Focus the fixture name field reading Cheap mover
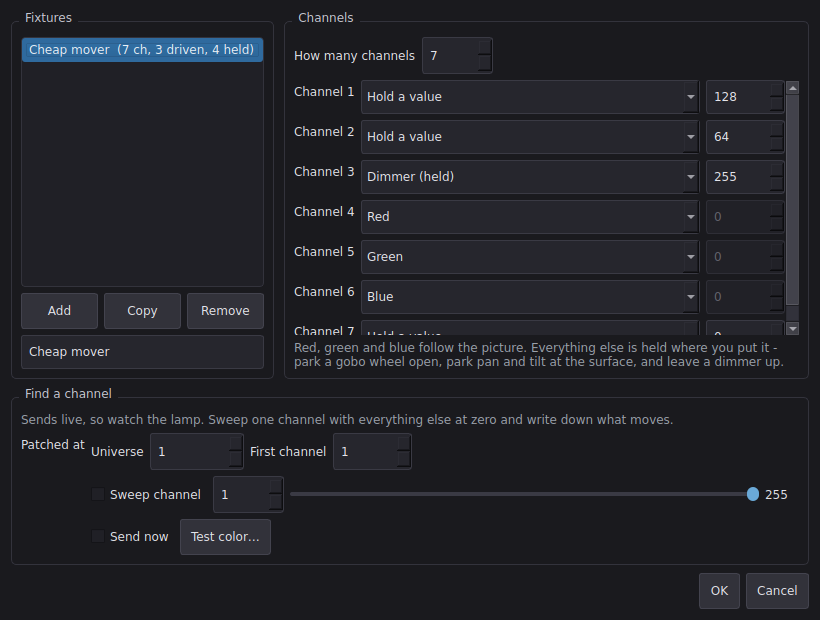 pyautogui.click(x=142, y=352)
